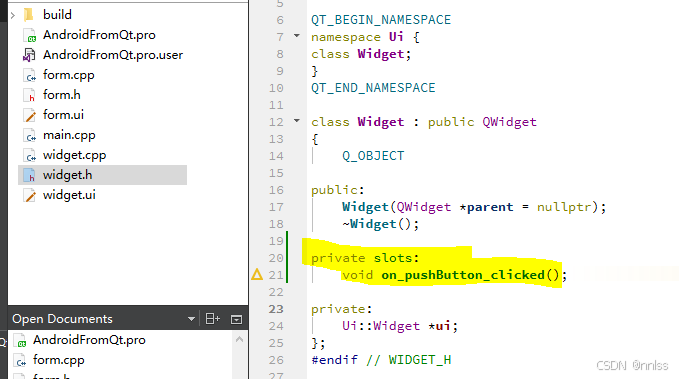The height and width of the screenshot is (379, 679).
Task: Open main.cpp source file
Action: point(69,135)
